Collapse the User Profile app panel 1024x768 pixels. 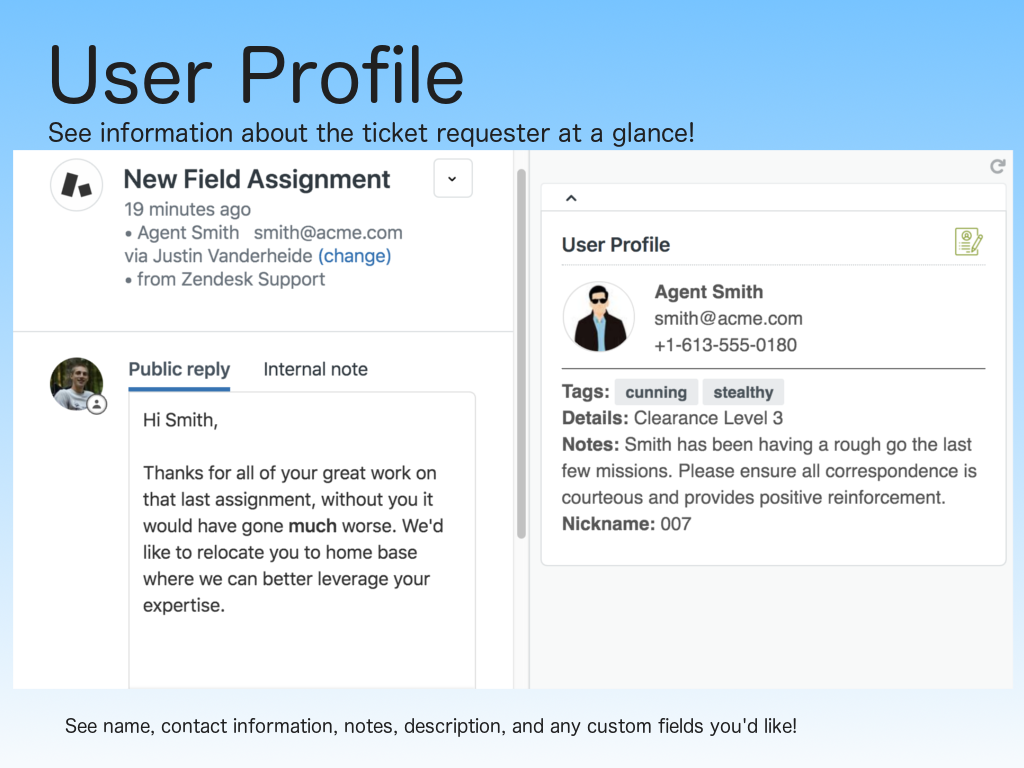click(x=571, y=198)
